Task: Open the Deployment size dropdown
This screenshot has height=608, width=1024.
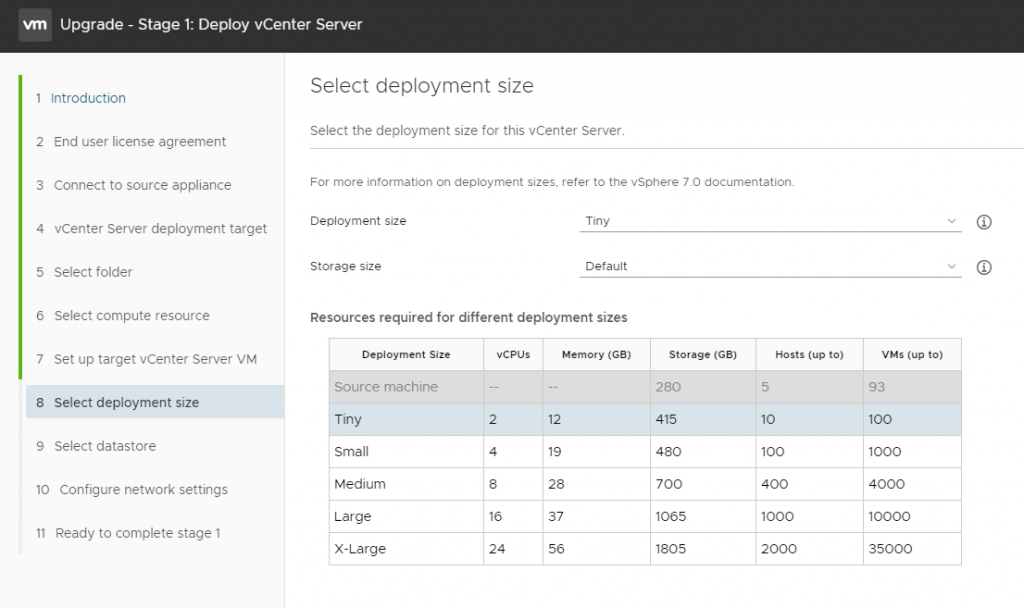Action: pos(770,221)
